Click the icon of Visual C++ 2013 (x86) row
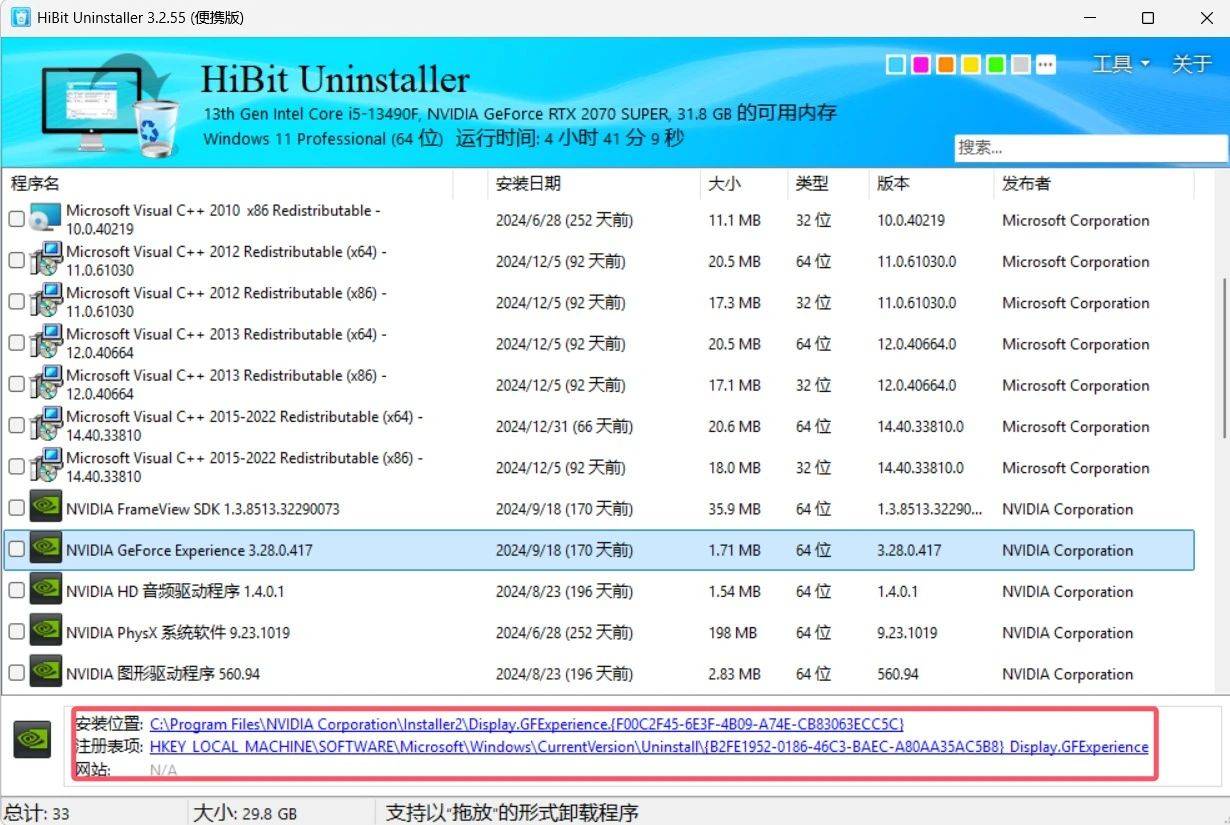The height and width of the screenshot is (825, 1230). tap(45, 384)
